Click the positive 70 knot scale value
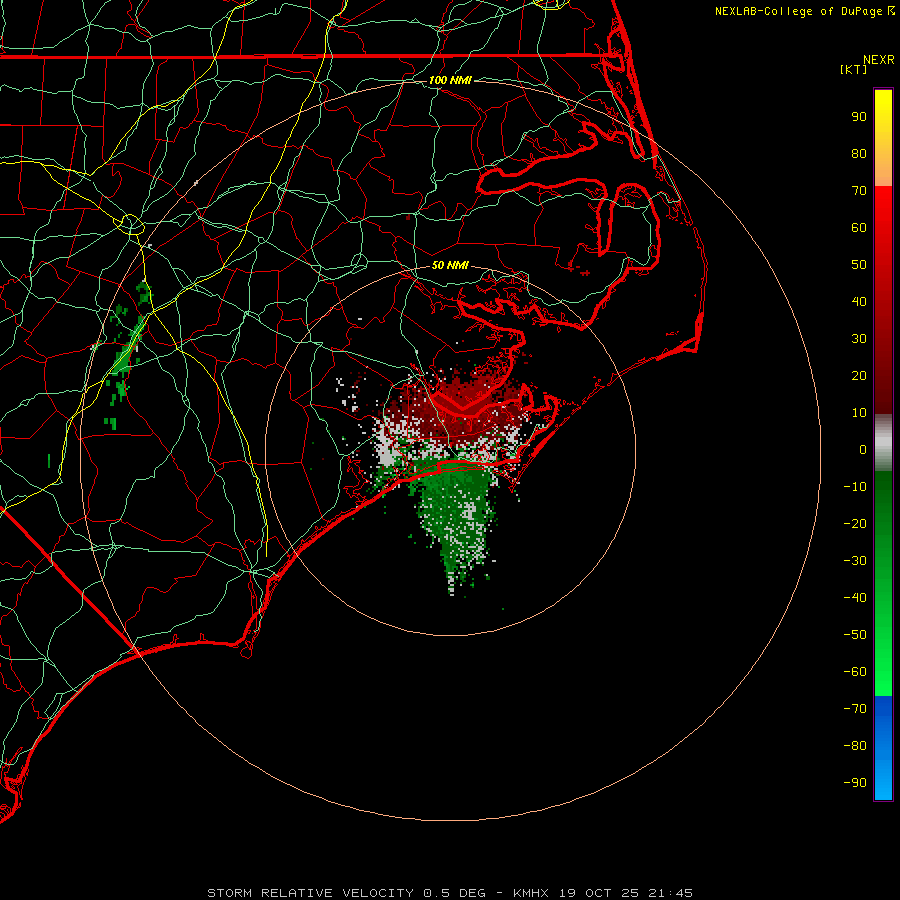 pyautogui.click(x=859, y=191)
